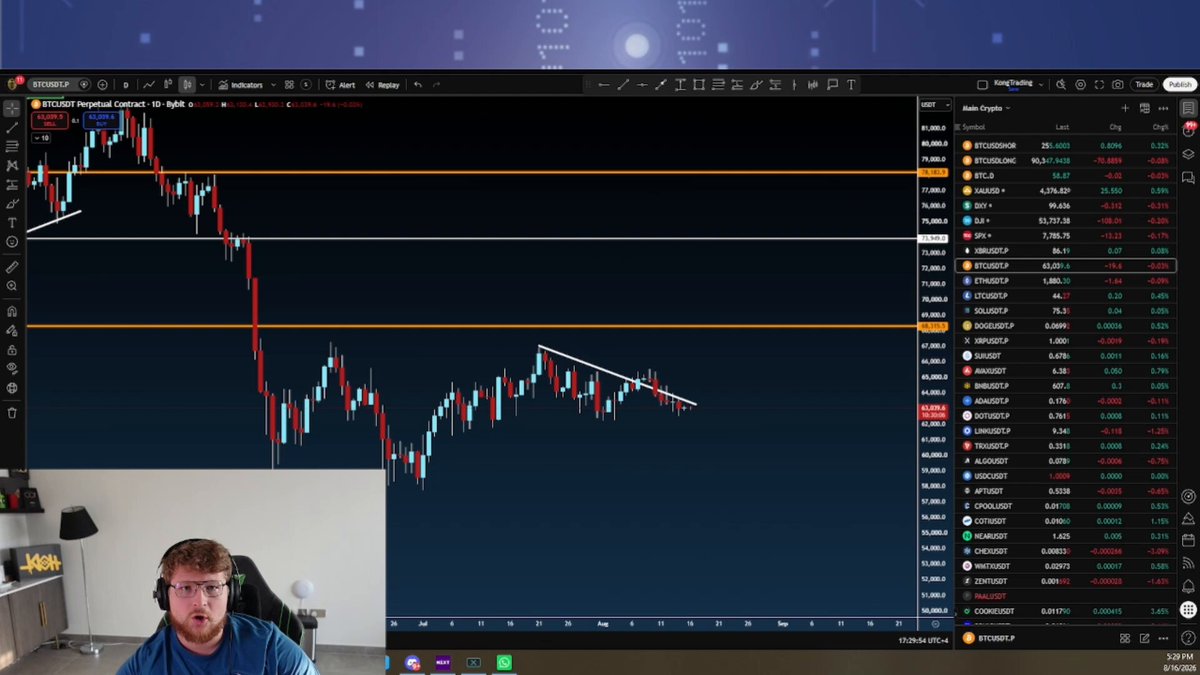Take a chart snapshot with camera icon
Screen dimensions: 1200x675
[x=1117, y=85]
